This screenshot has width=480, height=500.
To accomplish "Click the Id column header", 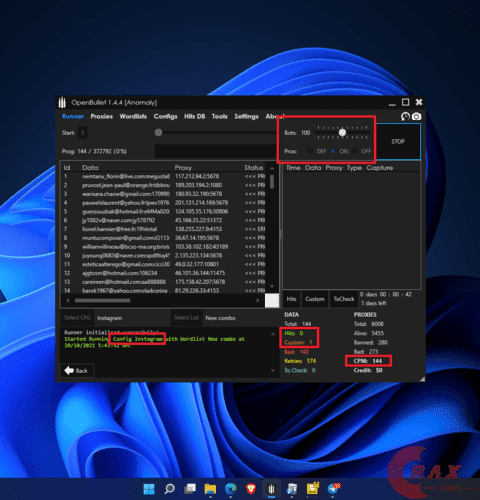I will 67,168.
